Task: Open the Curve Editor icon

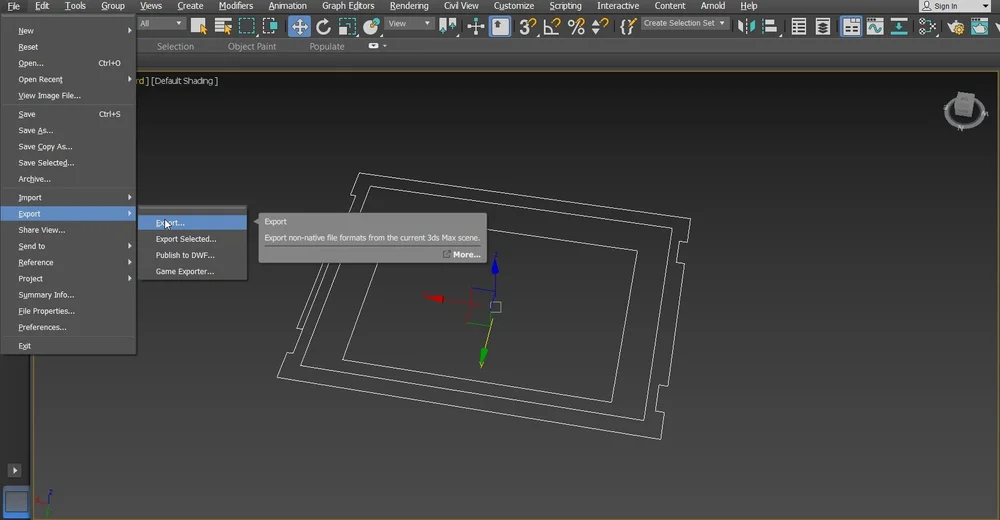Action: coord(875,26)
